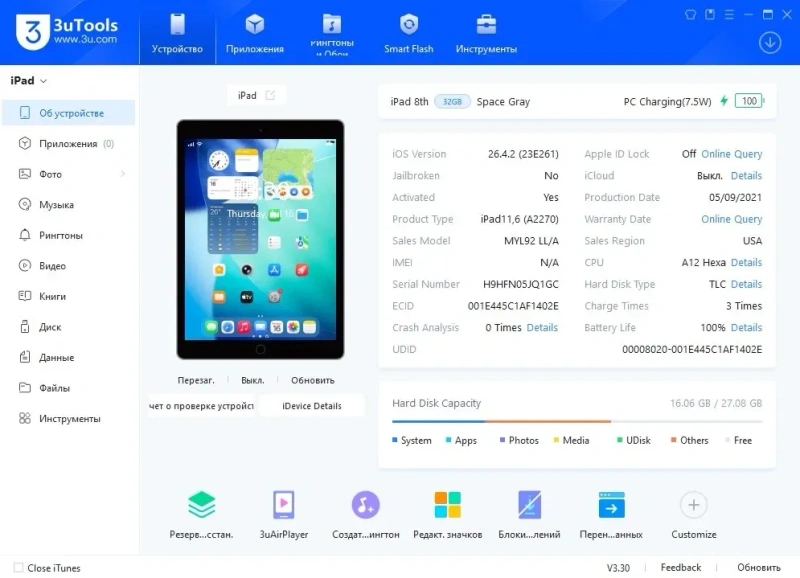Open the data transfer tool icon

(611, 505)
